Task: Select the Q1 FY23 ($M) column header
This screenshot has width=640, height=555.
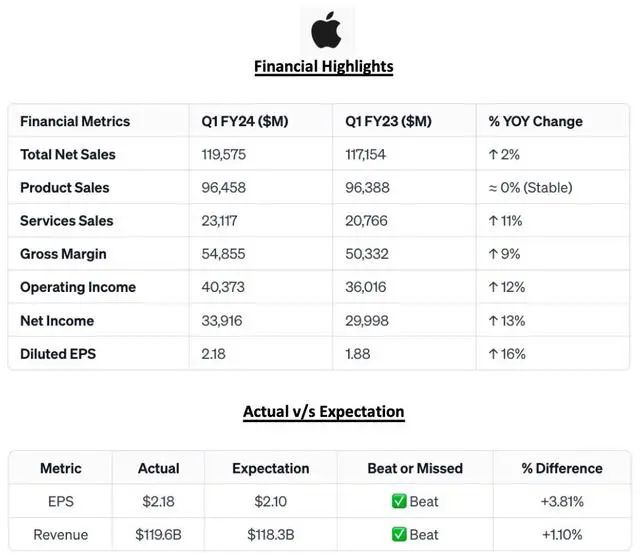Action: coord(388,121)
